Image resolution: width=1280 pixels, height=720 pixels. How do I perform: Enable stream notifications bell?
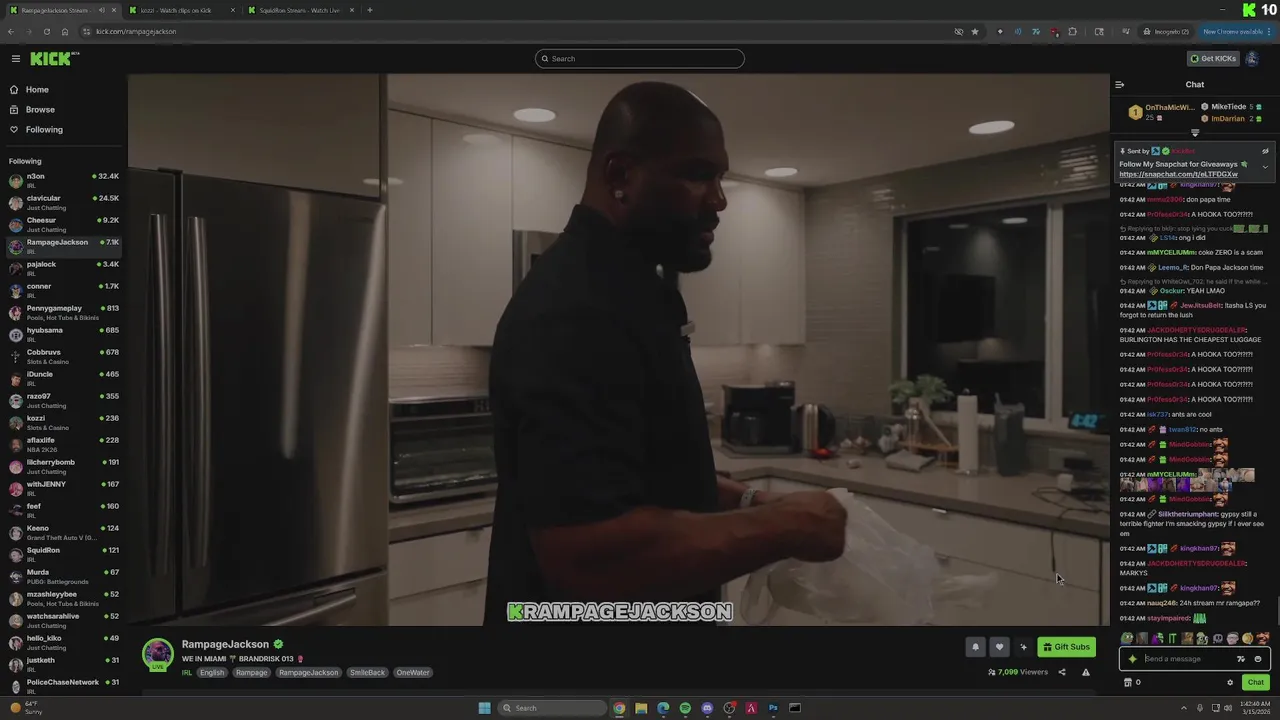(975, 647)
